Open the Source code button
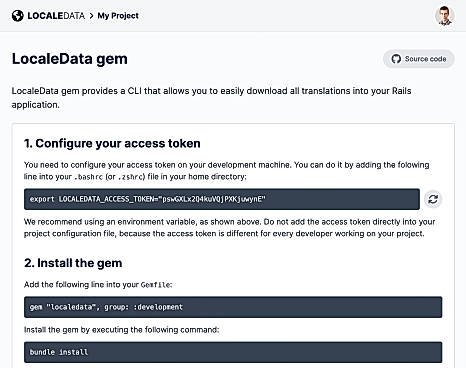Image resolution: width=466 pixels, height=368 pixels. pos(419,59)
